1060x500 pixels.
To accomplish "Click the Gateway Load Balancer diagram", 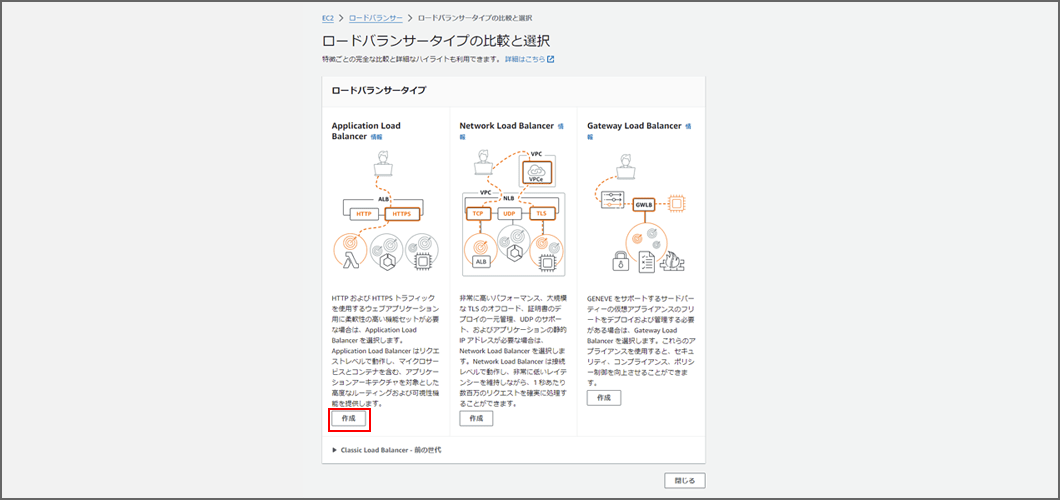I will tap(641, 212).
